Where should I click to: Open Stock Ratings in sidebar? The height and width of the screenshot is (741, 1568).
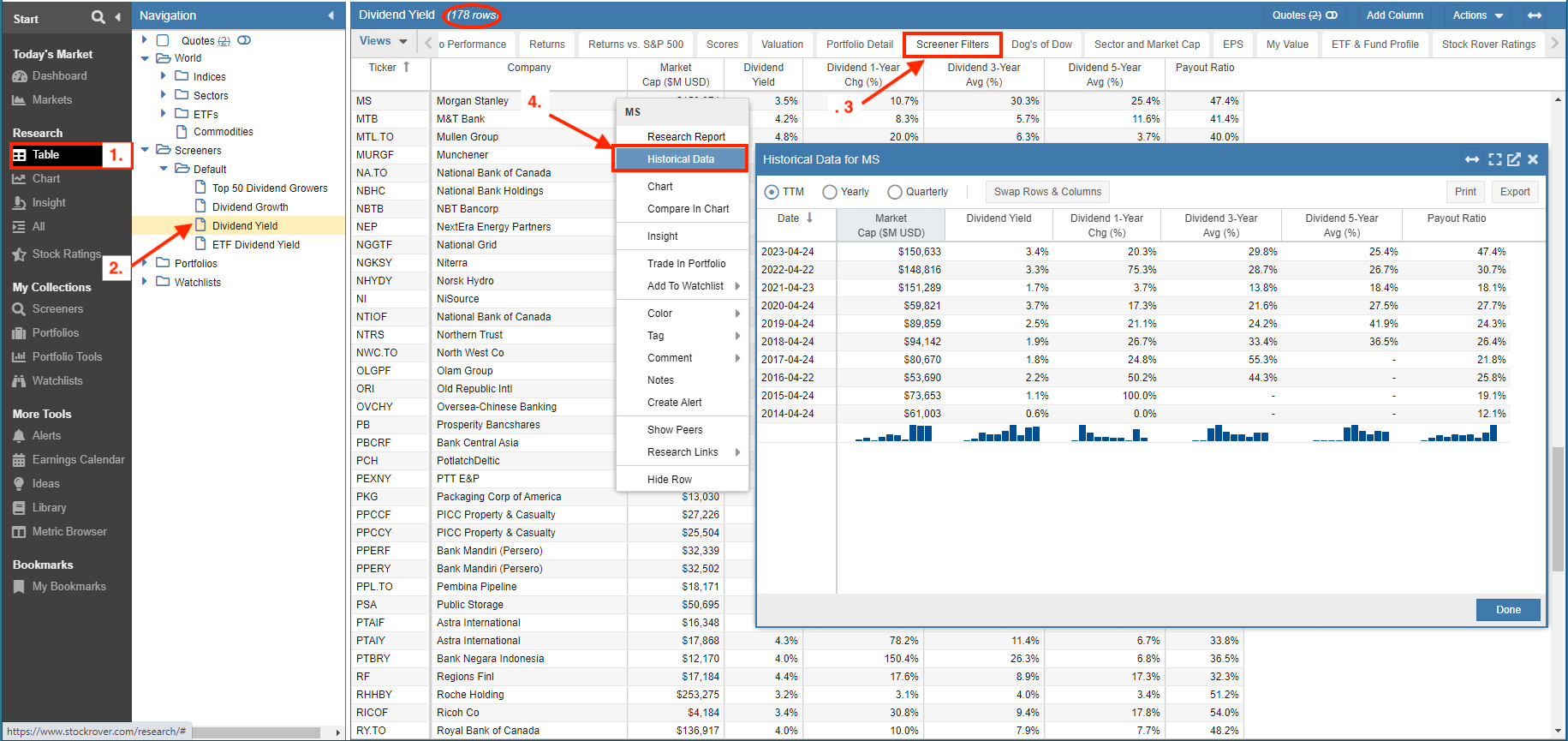click(x=57, y=254)
